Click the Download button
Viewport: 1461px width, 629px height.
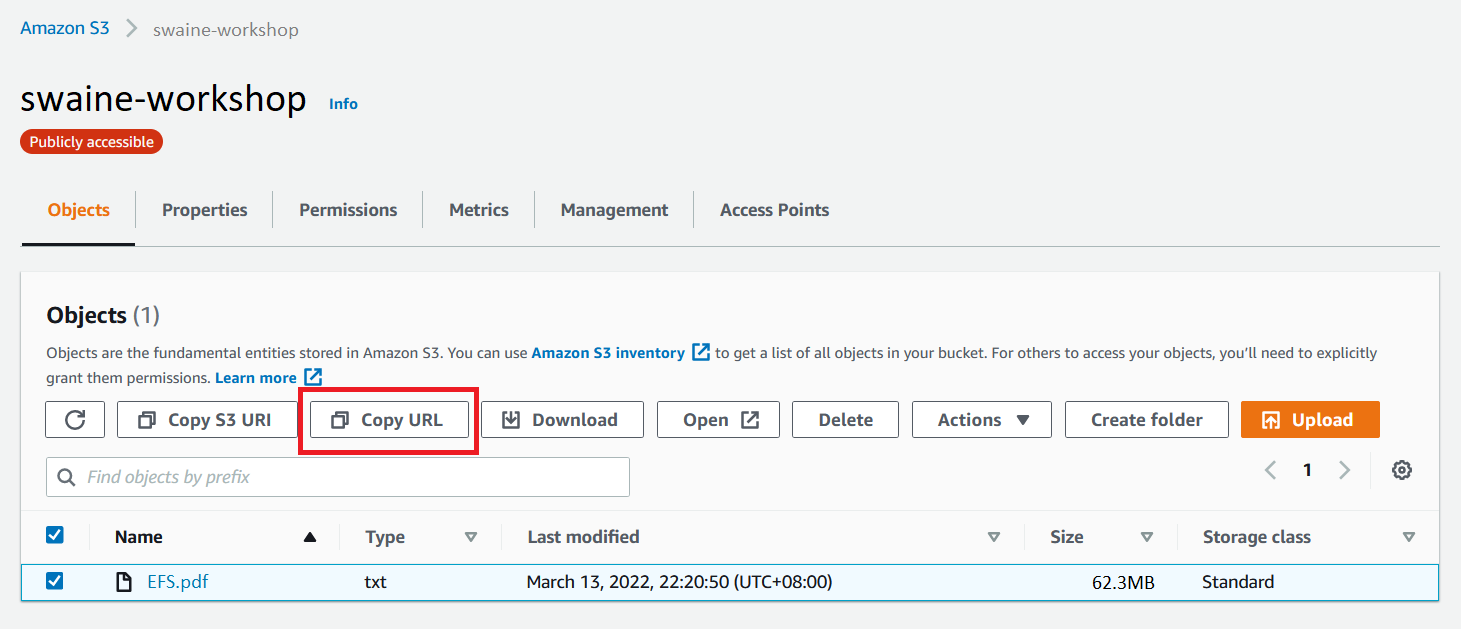click(562, 420)
